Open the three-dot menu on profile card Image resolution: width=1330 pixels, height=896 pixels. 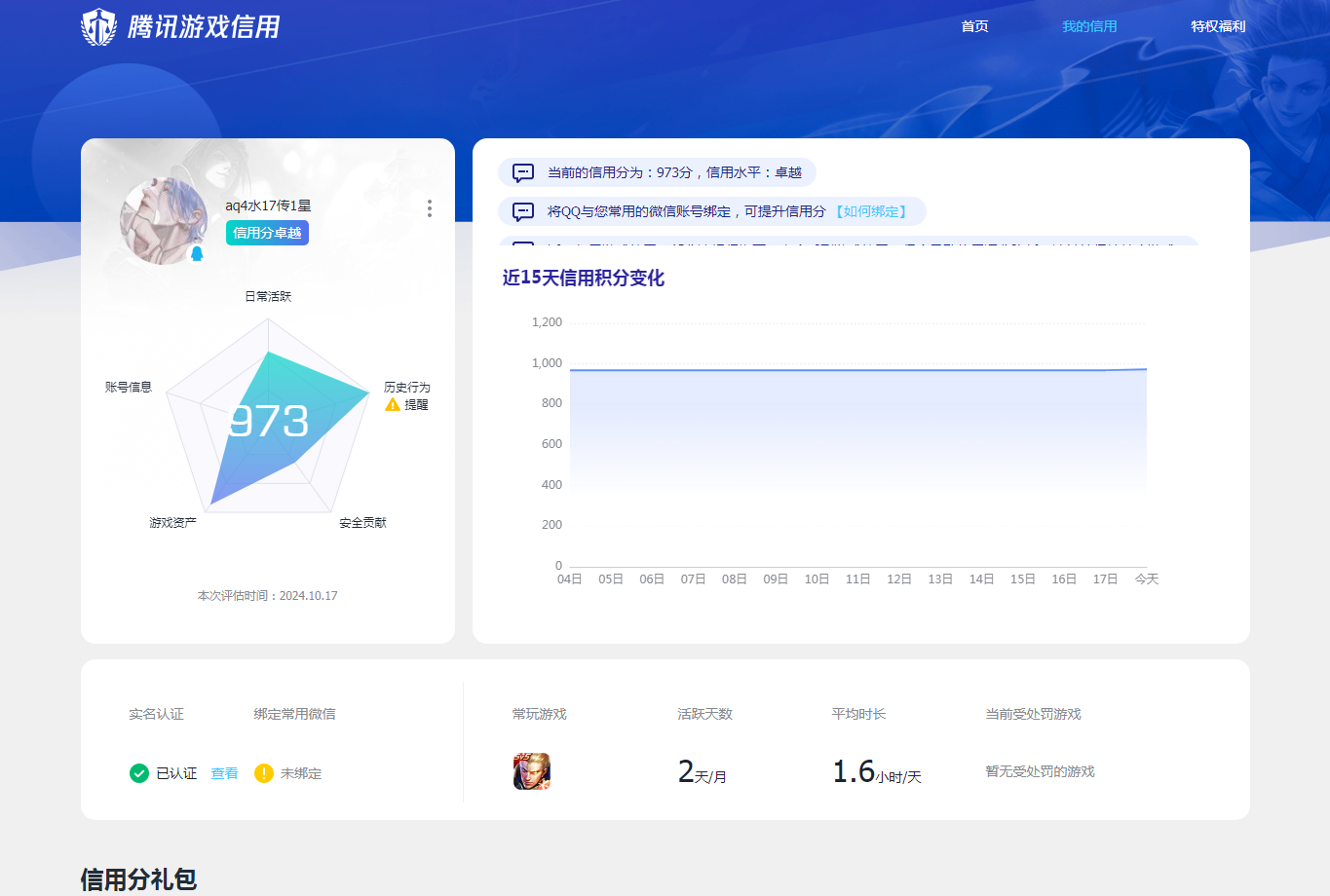pyautogui.click(x=429, y=208)
